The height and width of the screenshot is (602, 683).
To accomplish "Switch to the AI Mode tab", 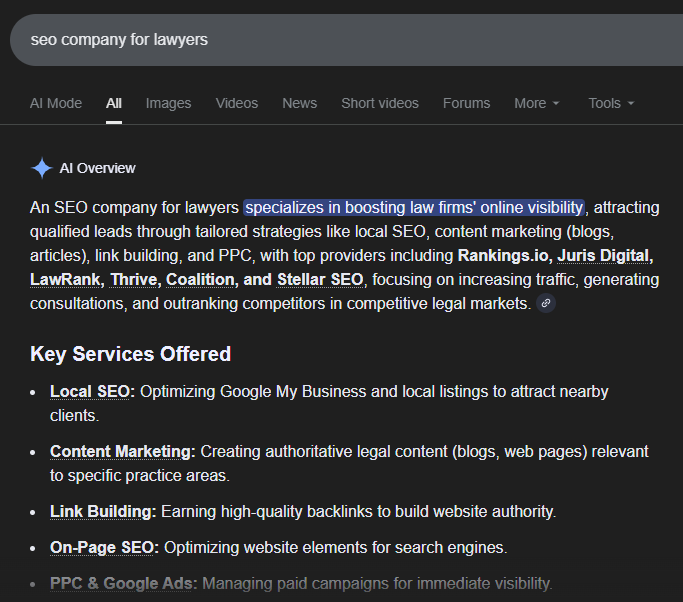I will coord(56,103).
